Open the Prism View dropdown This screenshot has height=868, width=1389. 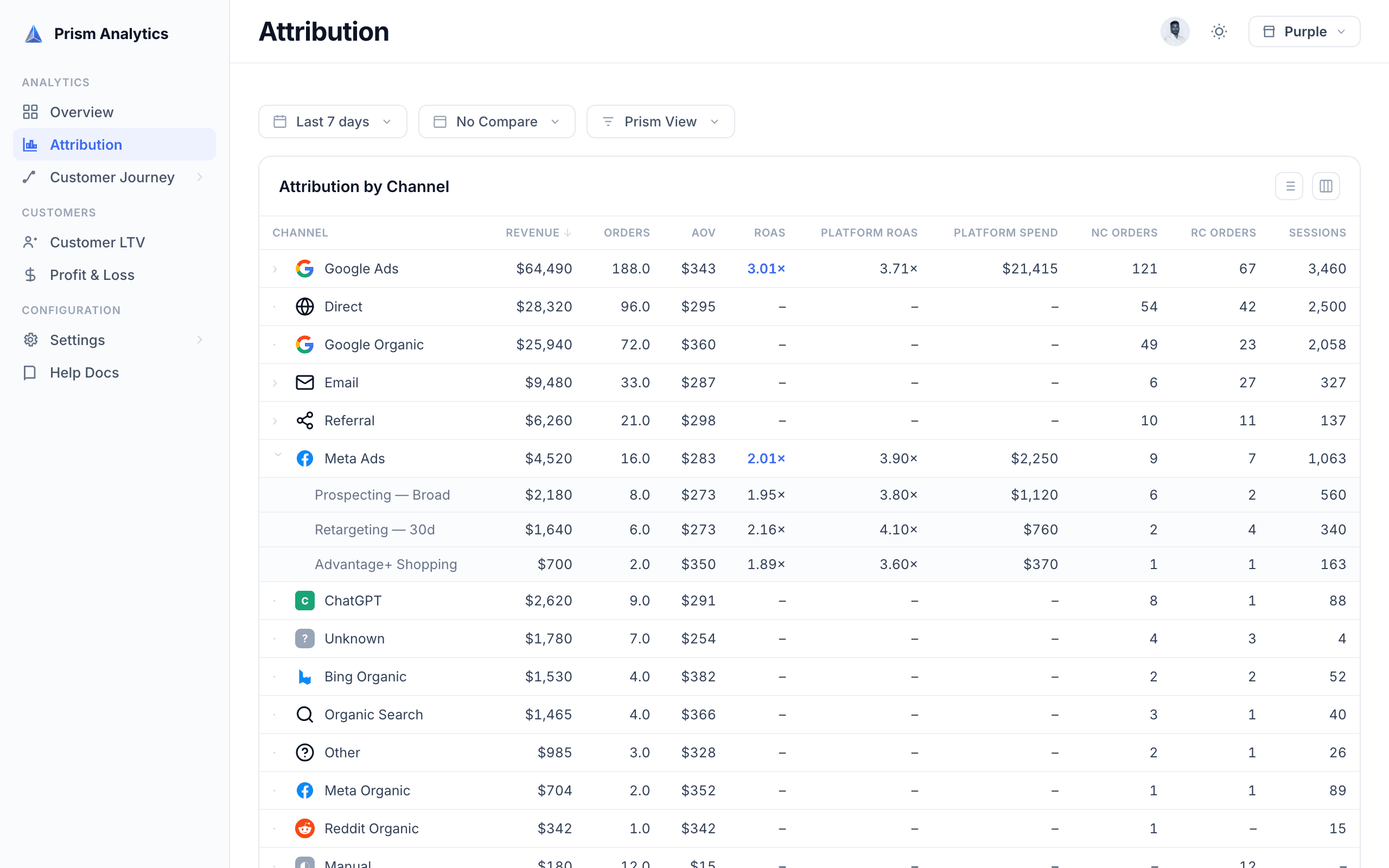point(661,122)
